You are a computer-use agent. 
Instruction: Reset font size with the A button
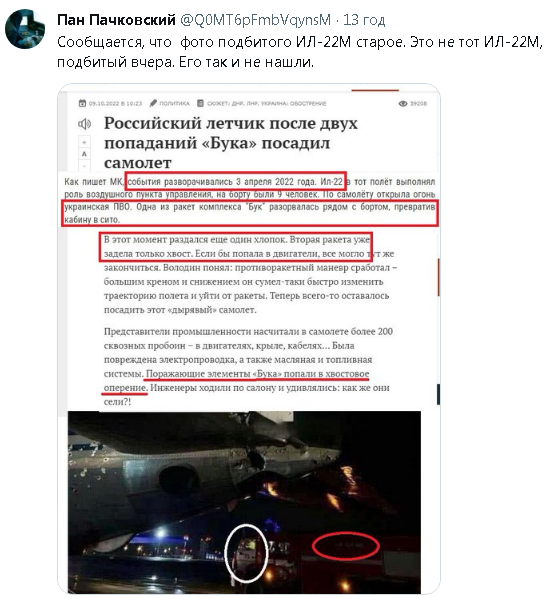point(84,154)
